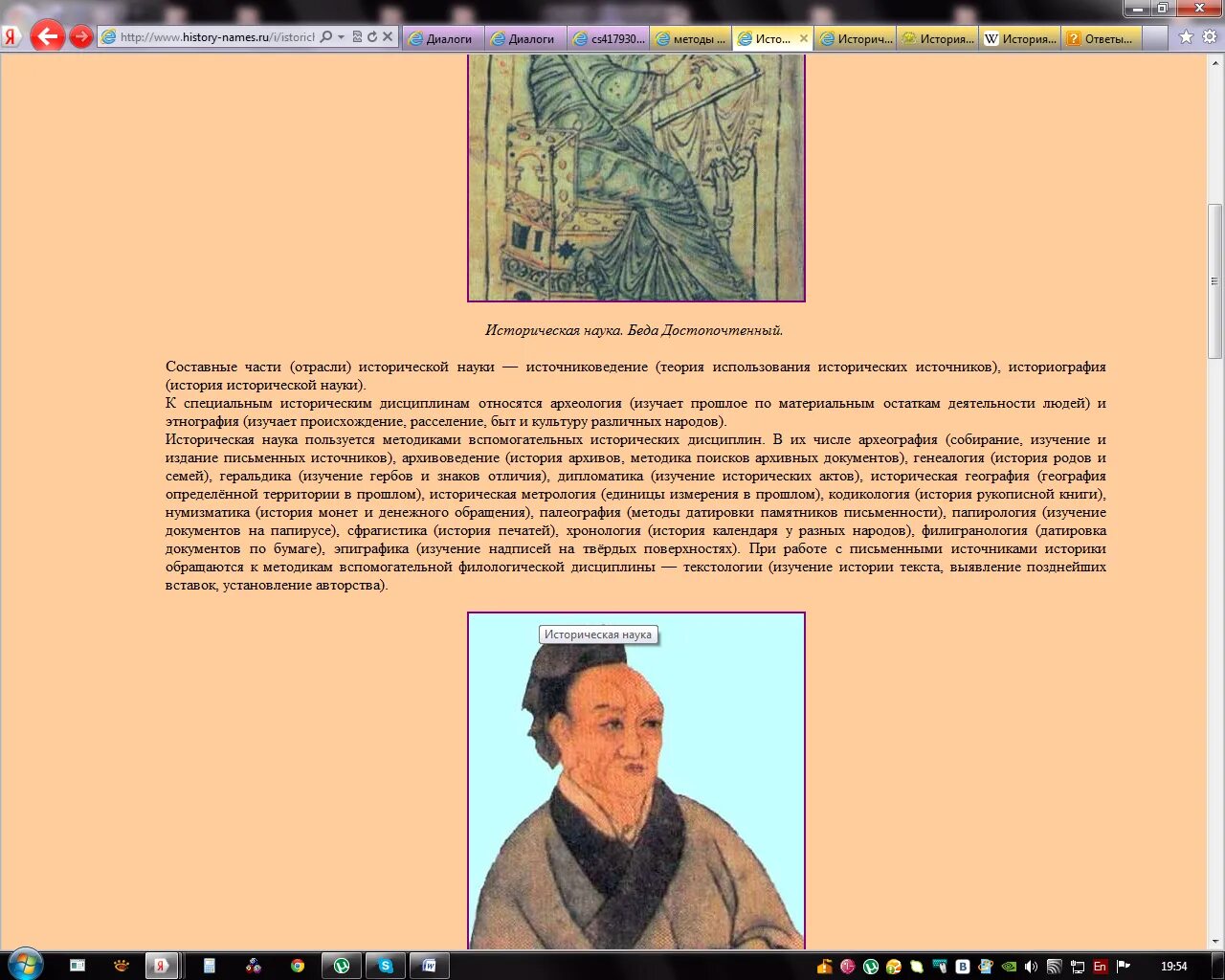Click the scrollbar down arrow
The width and height of the screenshot is (1225, 980).
1215,942
